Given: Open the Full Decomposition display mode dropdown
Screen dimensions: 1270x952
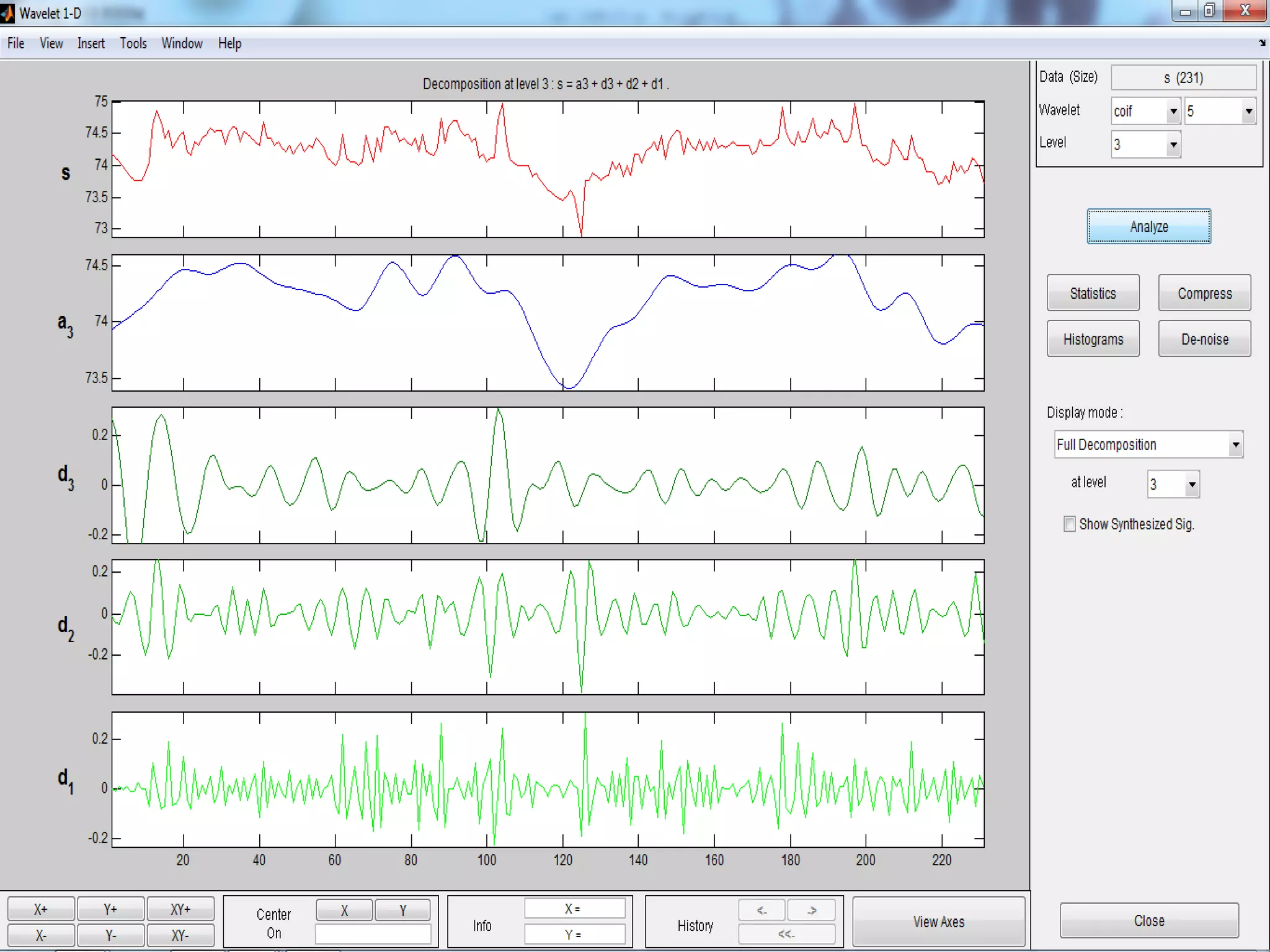Looking at the screenshot, I should tap(1148, 444).
